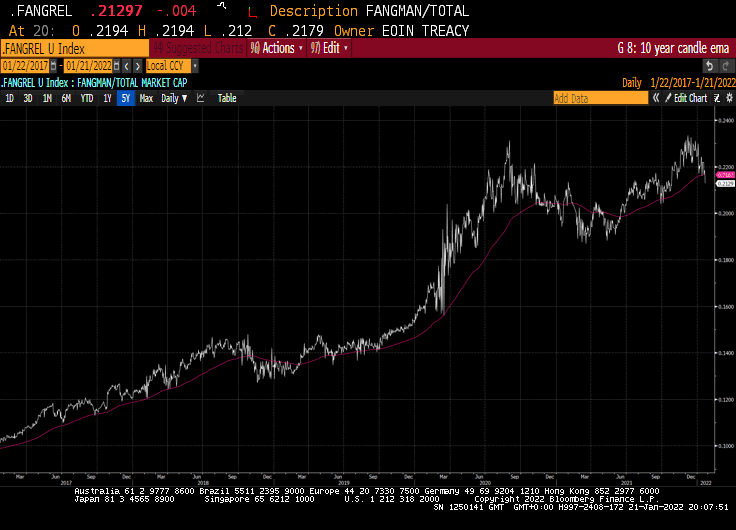Select the 3D range tab
Image resolution: width=736 pixels, height=530 pixels.
(28, 98)
